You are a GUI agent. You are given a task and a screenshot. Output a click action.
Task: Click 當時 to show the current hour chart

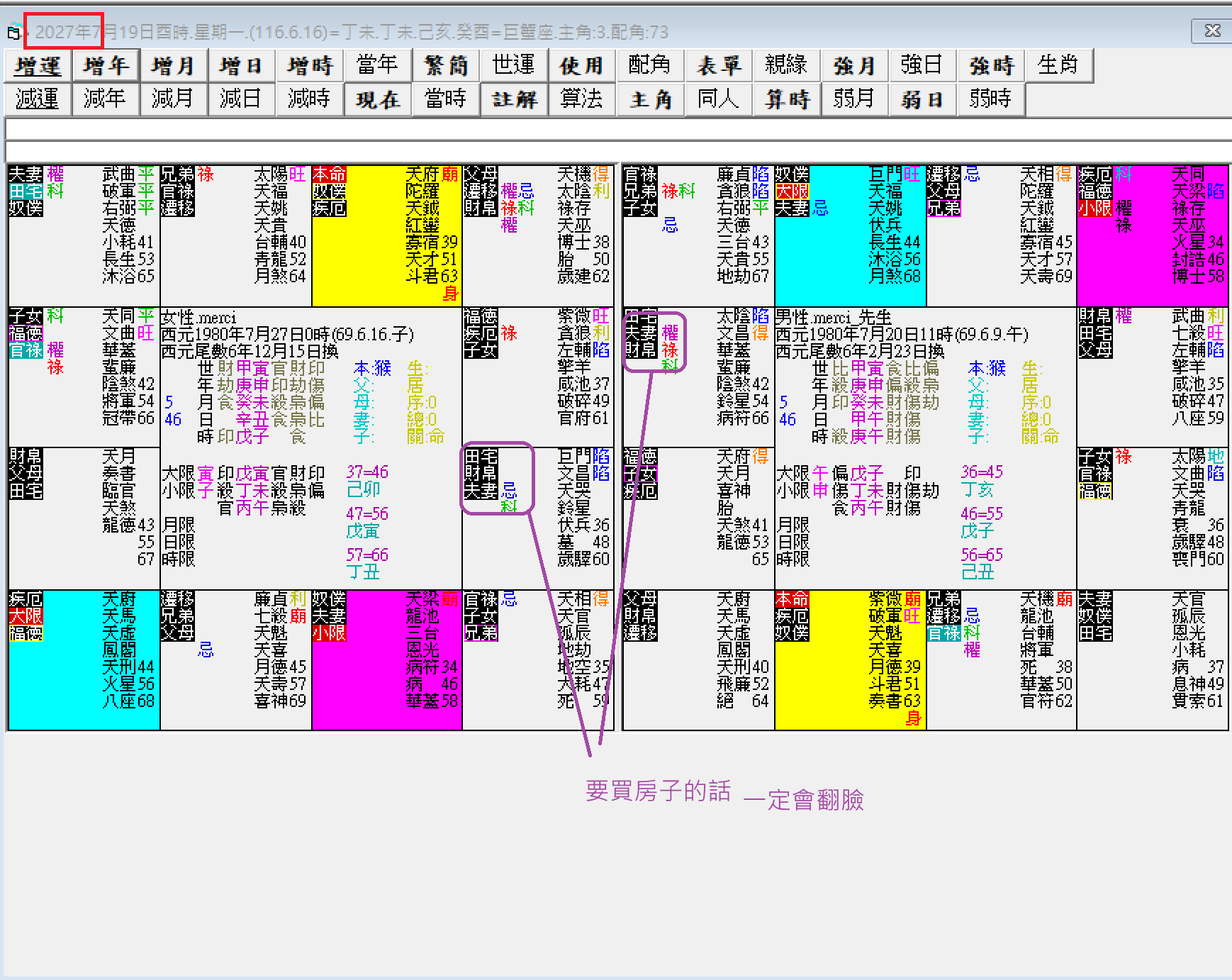coord(445,99)
